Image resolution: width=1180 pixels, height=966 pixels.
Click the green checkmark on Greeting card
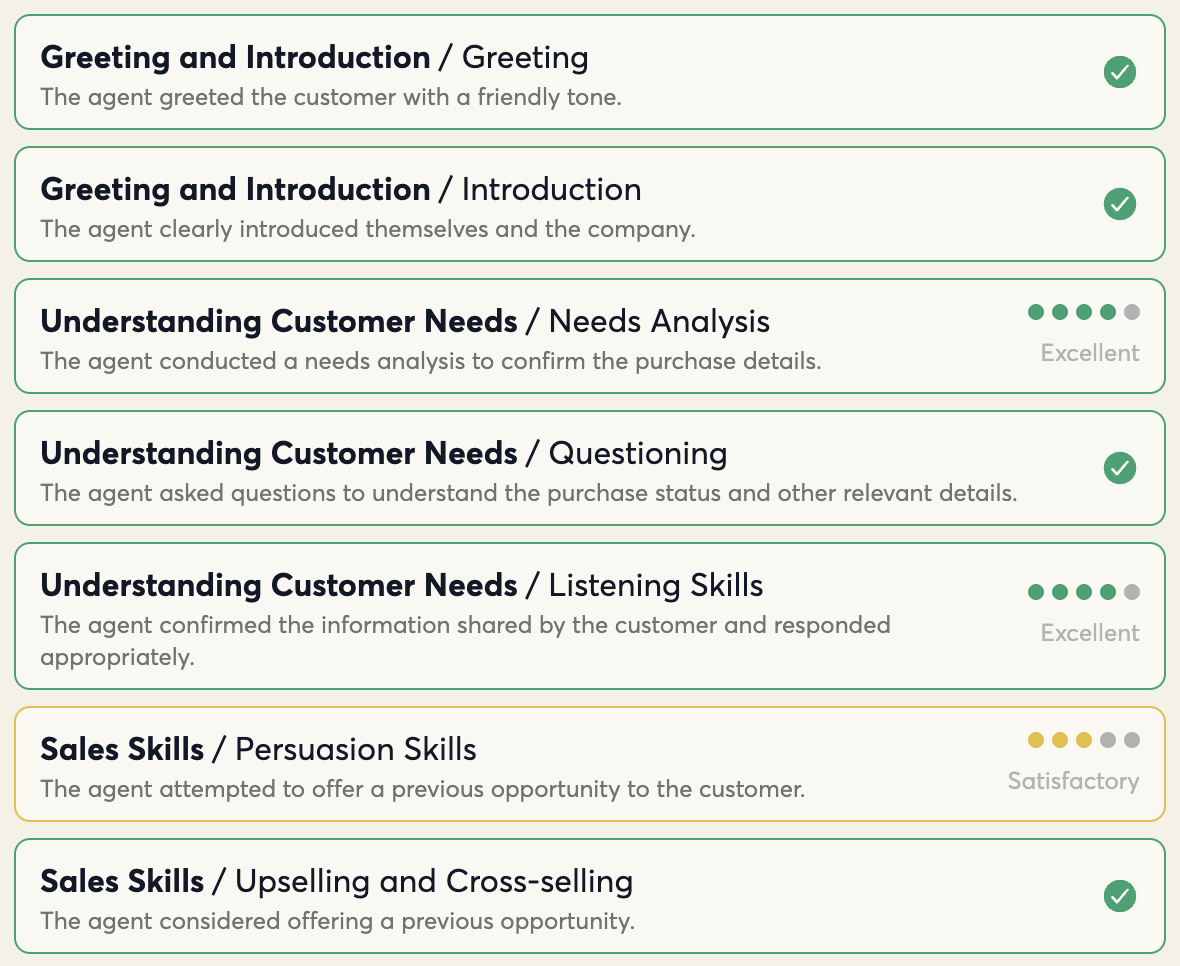coord(1120,72)
